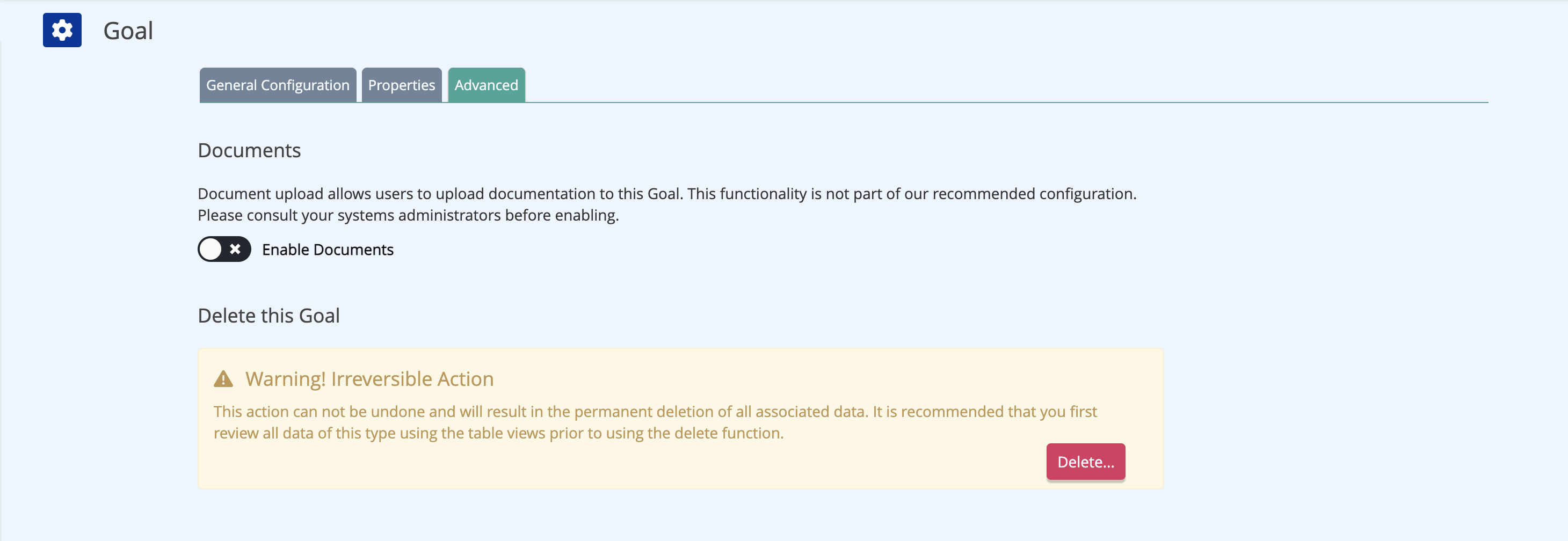Image resolution: width=1568 pixels, height=541 pixels.
Task: Click the Delete this Goal heading
Action: [268, 316]
